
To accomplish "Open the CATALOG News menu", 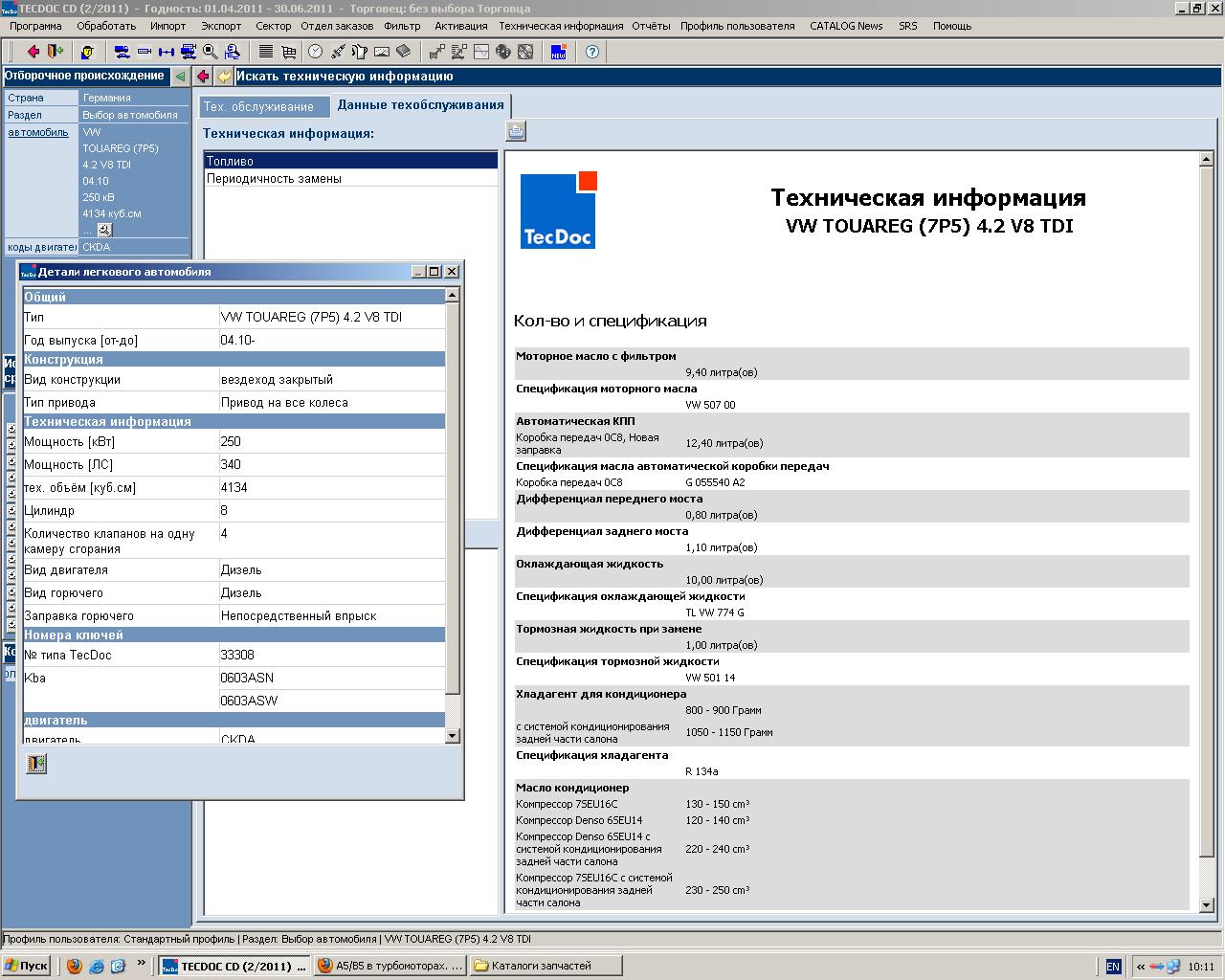I will pos(846,26).
